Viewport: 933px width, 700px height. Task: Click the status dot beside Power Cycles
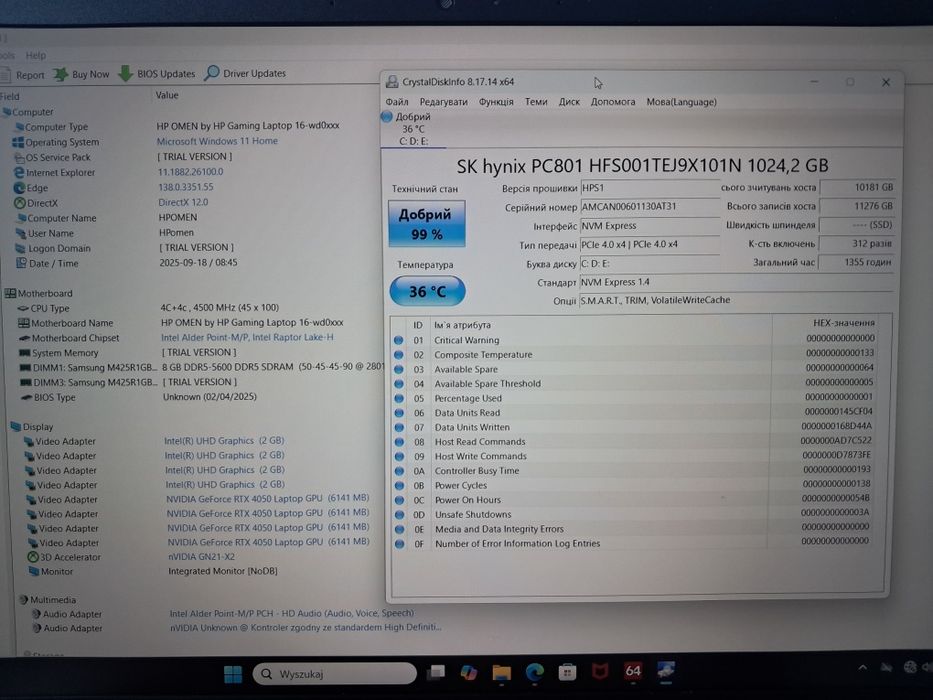399,485
